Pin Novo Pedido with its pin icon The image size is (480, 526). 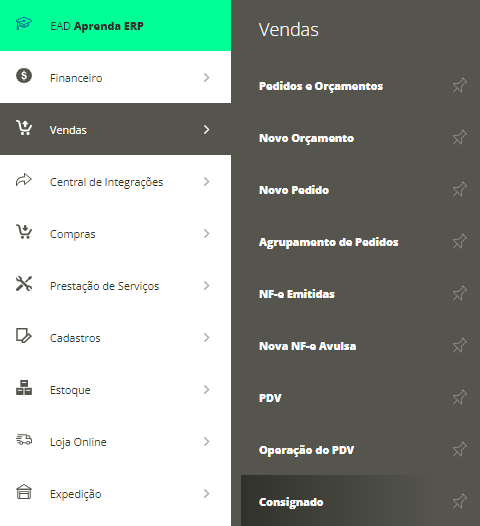point(460,189)
